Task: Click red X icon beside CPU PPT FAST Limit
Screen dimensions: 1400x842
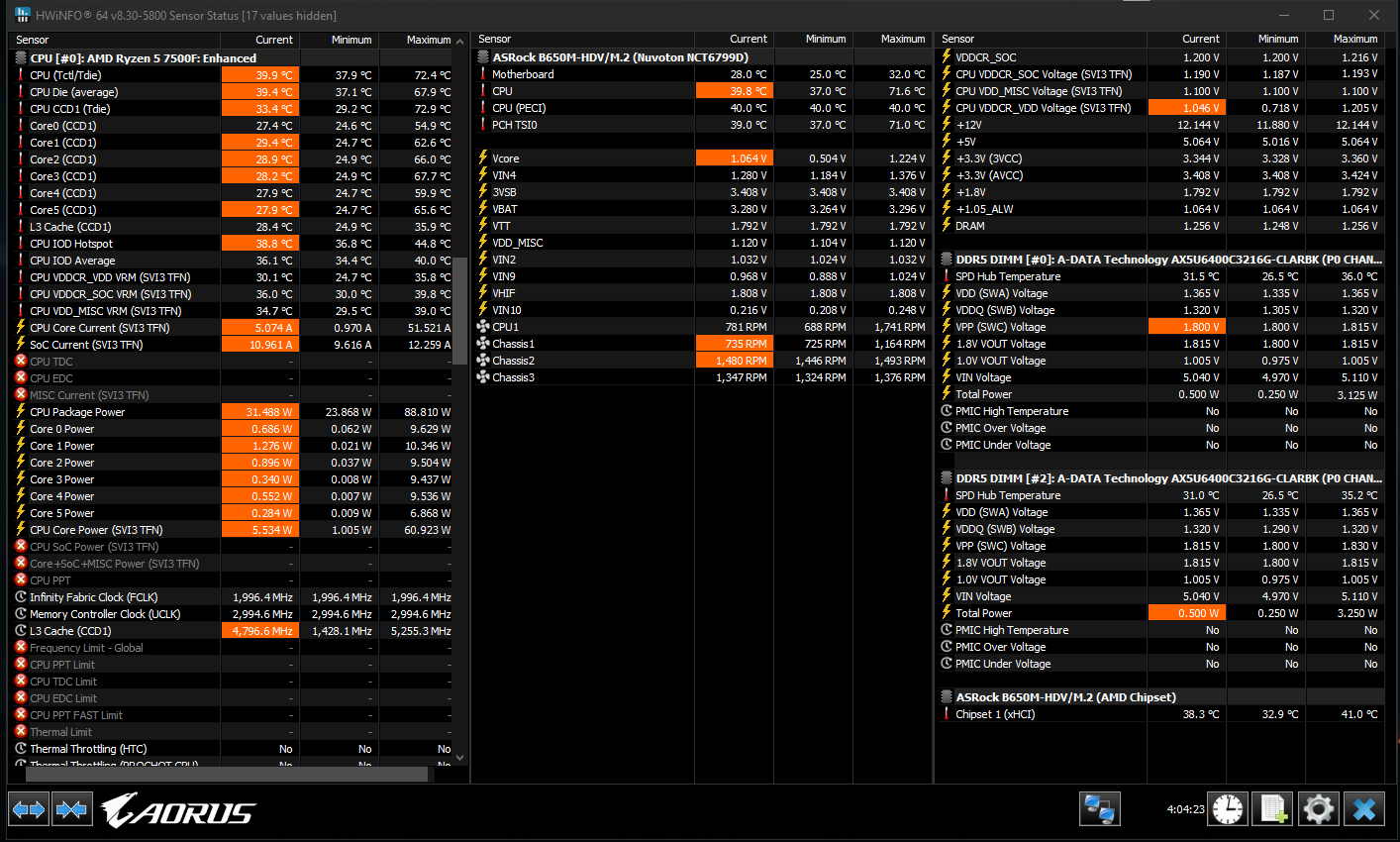Action: pos(21,715)
